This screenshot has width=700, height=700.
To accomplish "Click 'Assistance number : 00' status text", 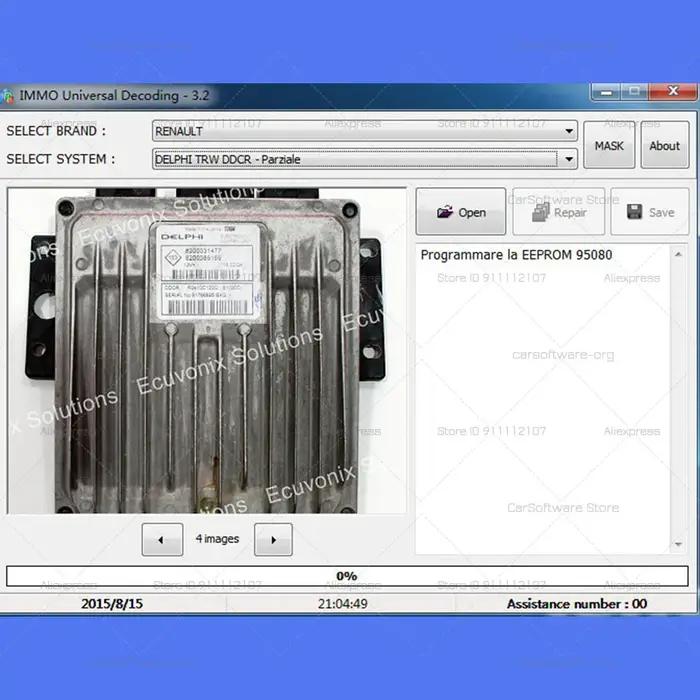I will tap(577, 604).
